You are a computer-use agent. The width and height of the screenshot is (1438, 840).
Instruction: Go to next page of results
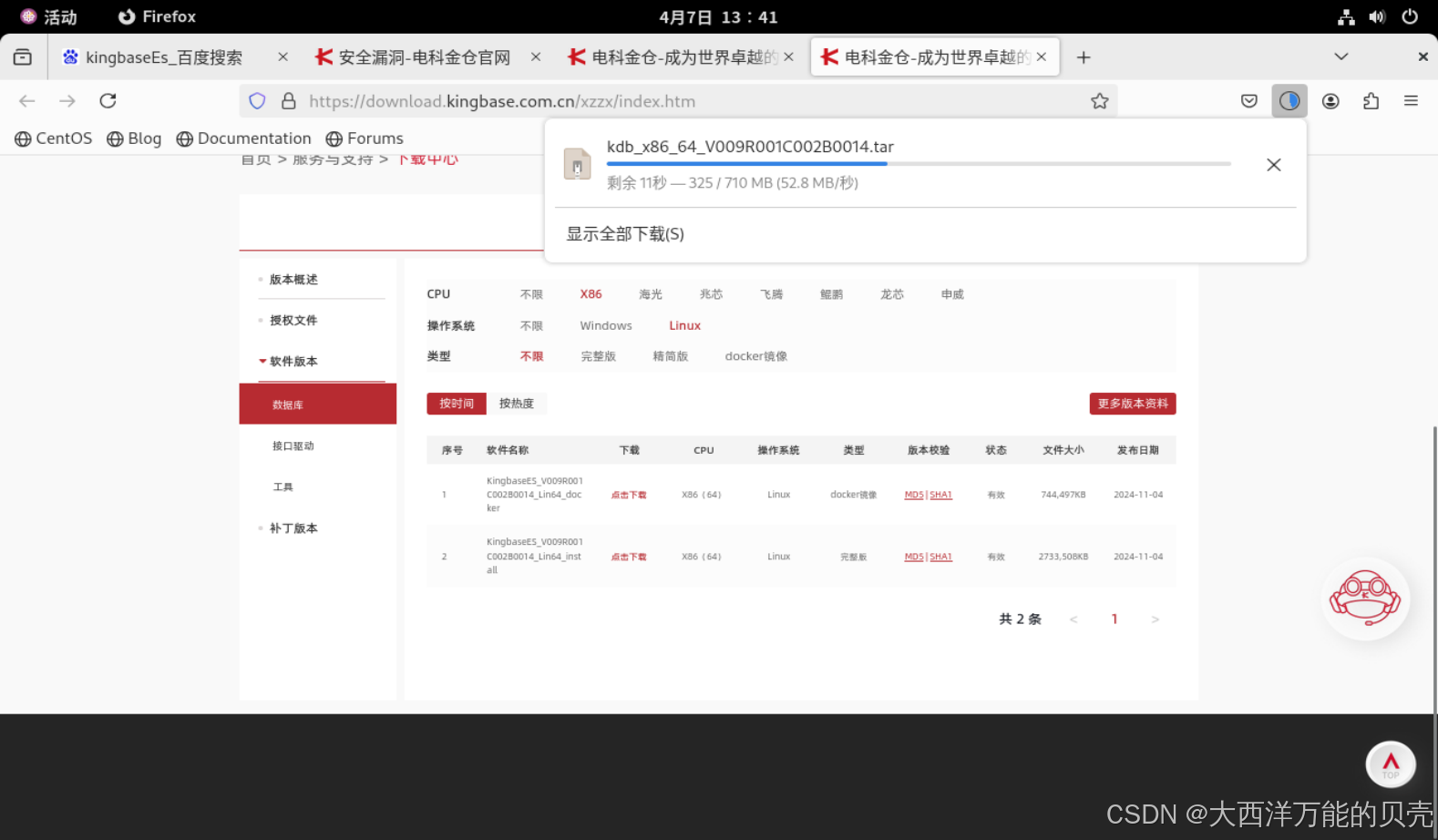[x=1155, y=620]
